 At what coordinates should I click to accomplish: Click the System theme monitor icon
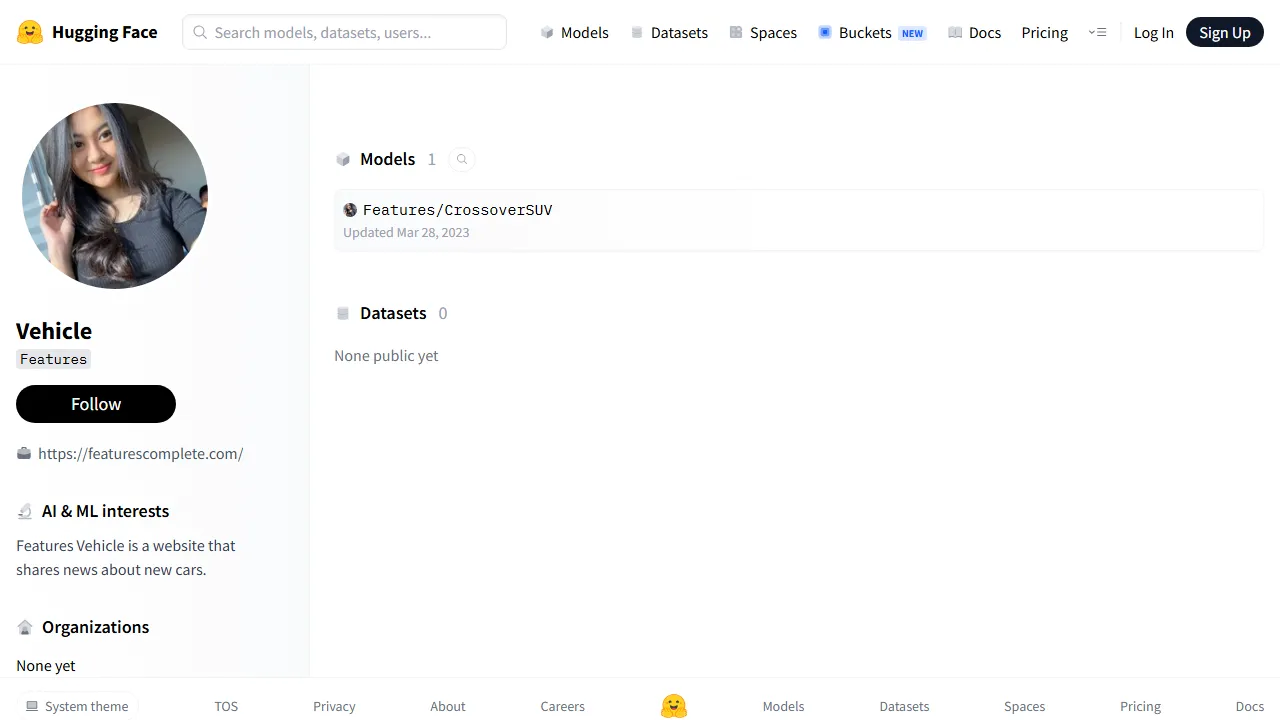click(x=32, y=706)
